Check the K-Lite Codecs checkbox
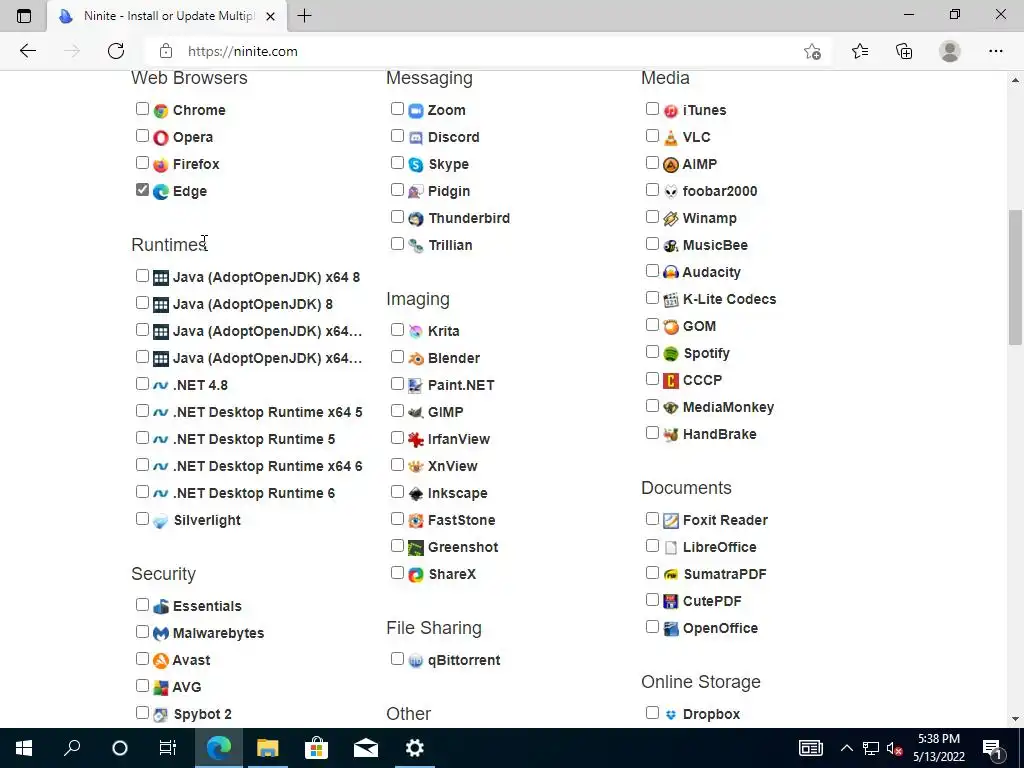1024x768 pixels. [652, 298]
